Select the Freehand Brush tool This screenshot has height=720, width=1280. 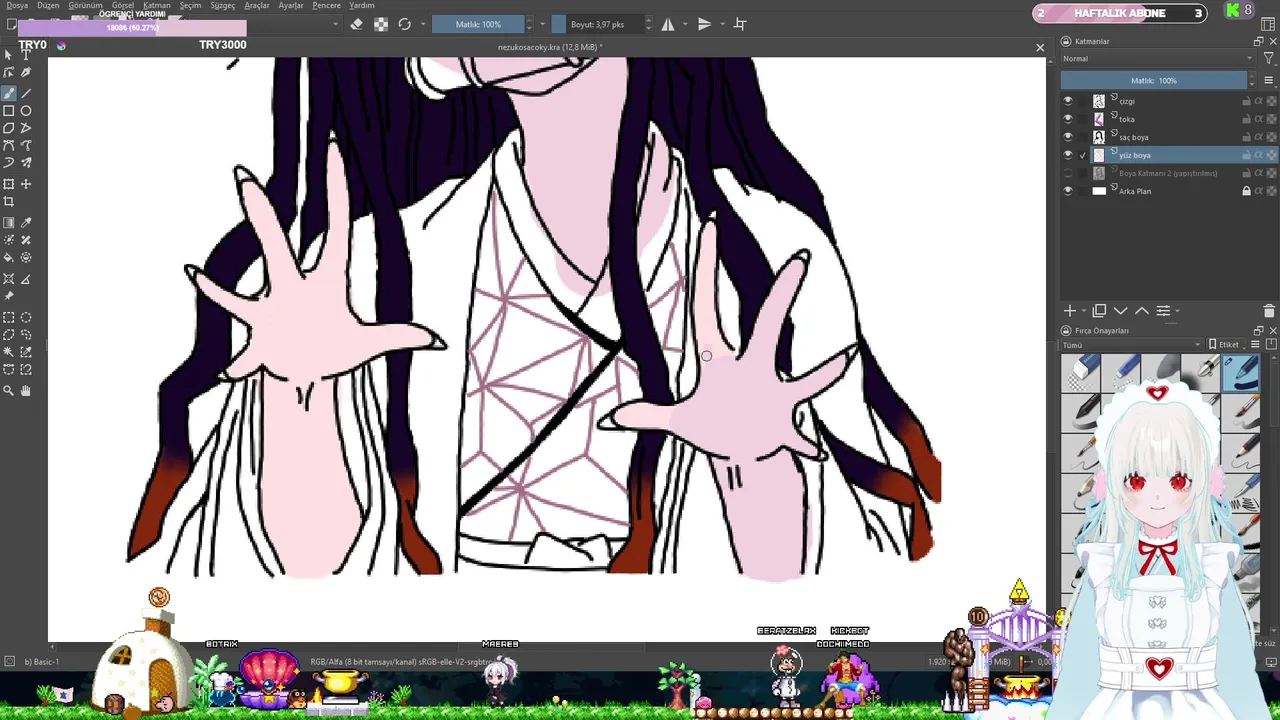click(x=9, y=92)
